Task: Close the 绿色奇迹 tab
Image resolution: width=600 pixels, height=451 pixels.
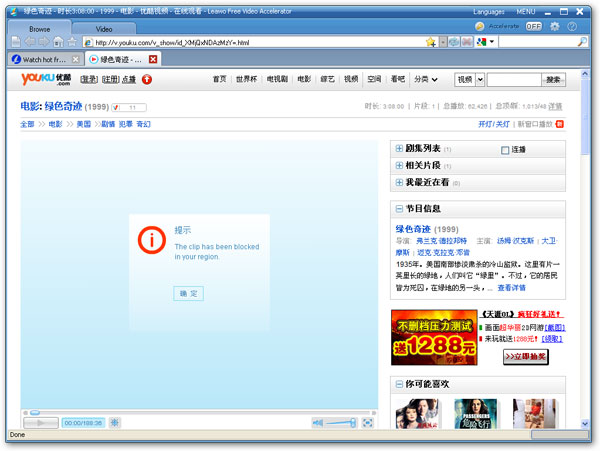Action: click(x=153, y=59)
